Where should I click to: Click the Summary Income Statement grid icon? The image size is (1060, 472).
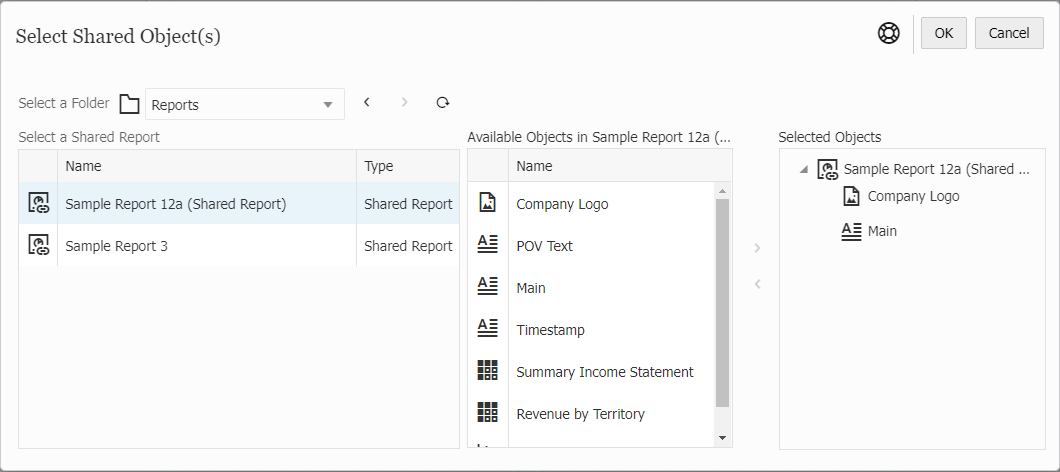pos(488,371)
